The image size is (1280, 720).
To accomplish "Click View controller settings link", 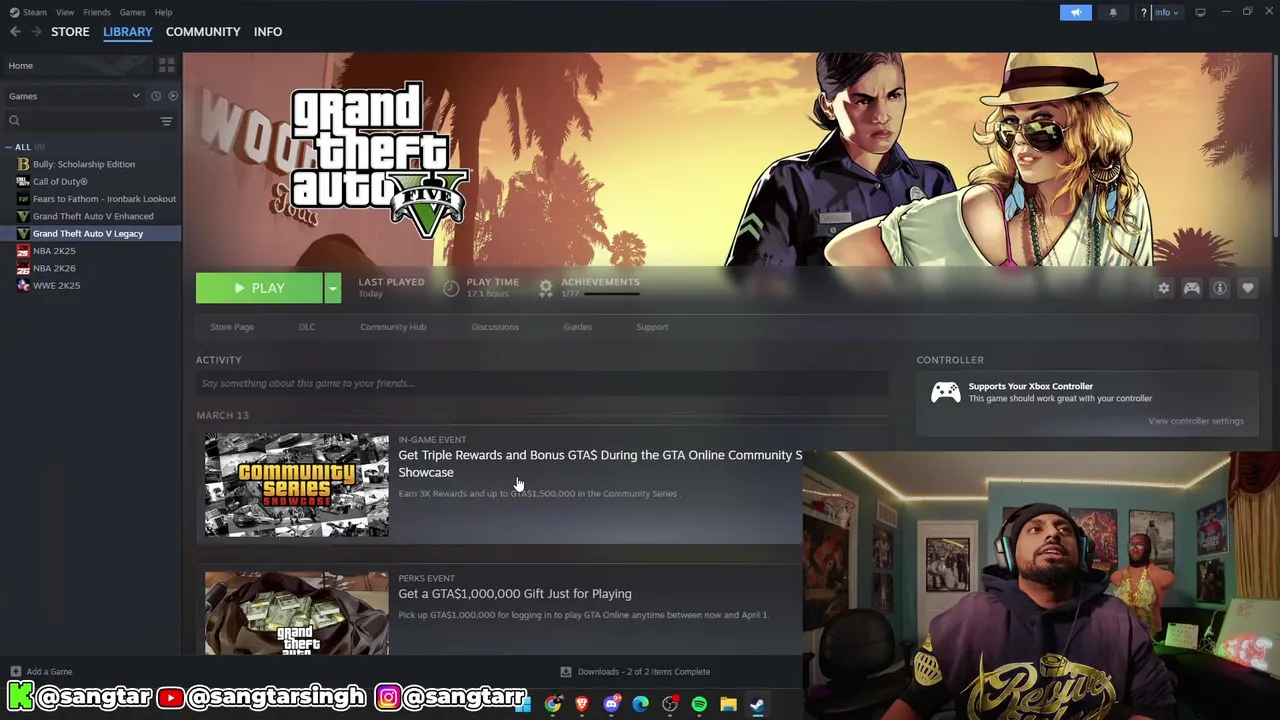I will pyautogui.click(x=1196, y=421).
